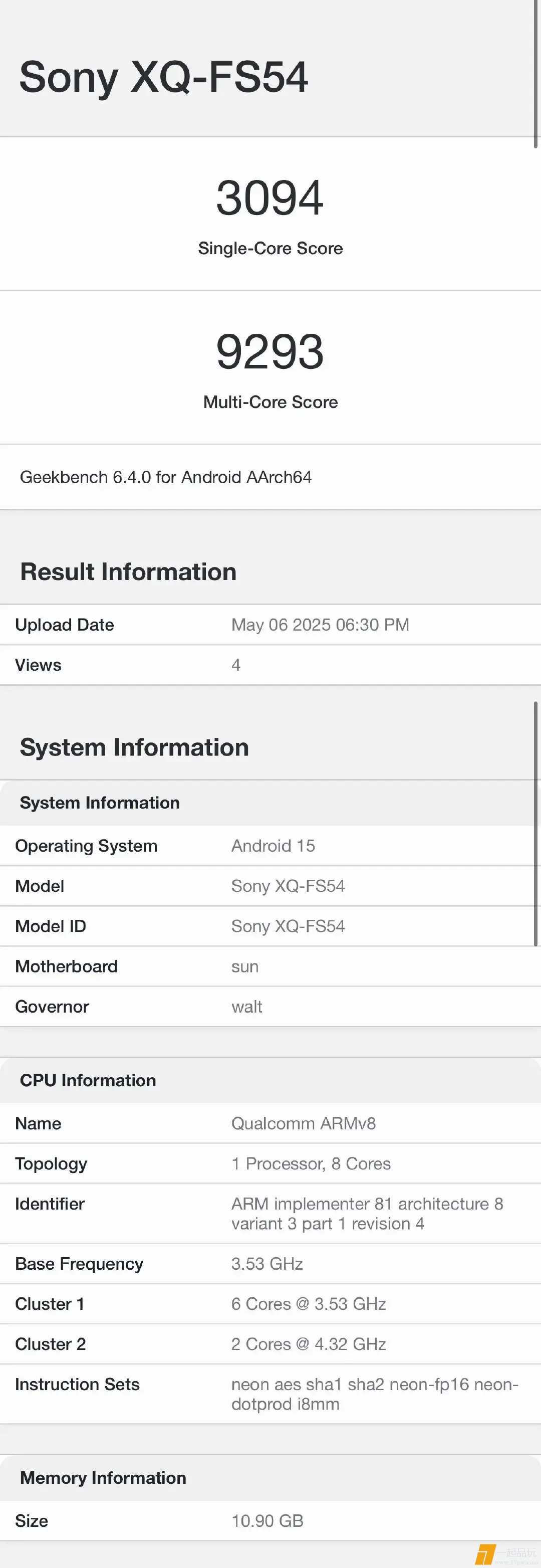Click the large System Information heading

point(134,747)
